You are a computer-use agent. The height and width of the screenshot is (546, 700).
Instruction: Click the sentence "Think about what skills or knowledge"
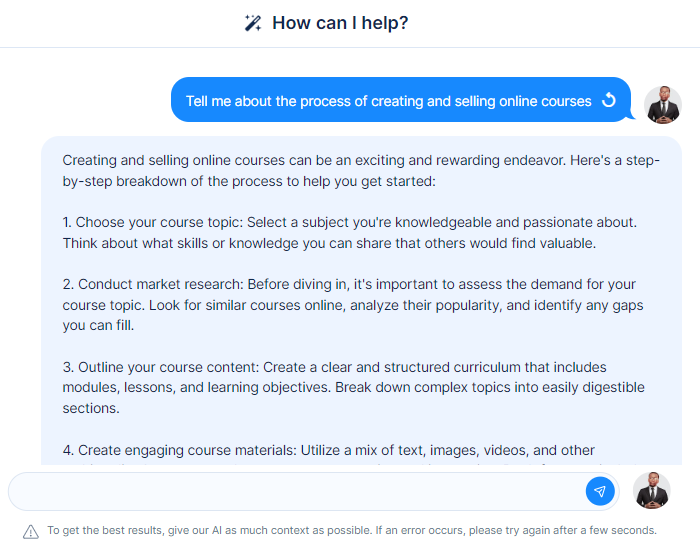click(x=329, y=243)
